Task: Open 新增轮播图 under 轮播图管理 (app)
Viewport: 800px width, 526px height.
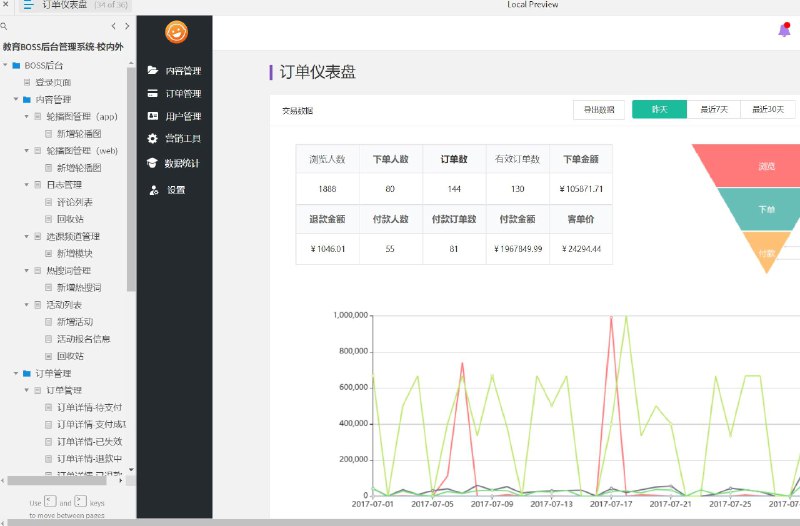Action: click(79, 134)
